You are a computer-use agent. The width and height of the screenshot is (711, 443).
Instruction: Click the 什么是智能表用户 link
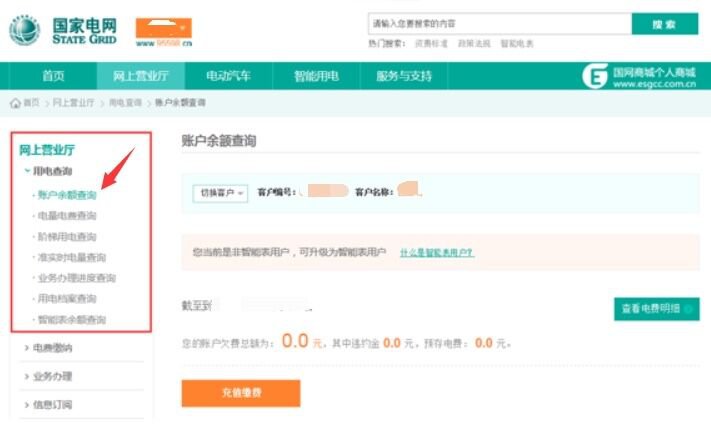point(436,252)
